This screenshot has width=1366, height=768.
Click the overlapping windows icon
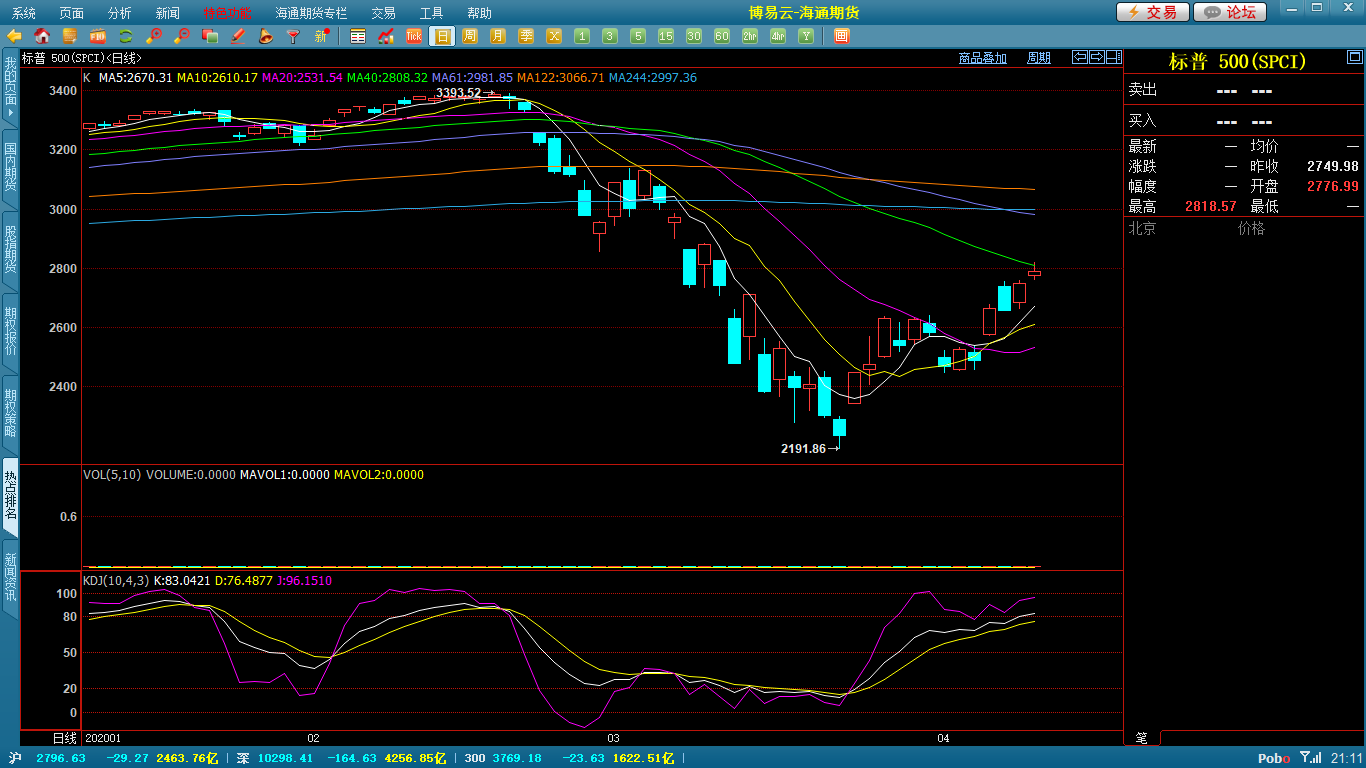[210, 36]
